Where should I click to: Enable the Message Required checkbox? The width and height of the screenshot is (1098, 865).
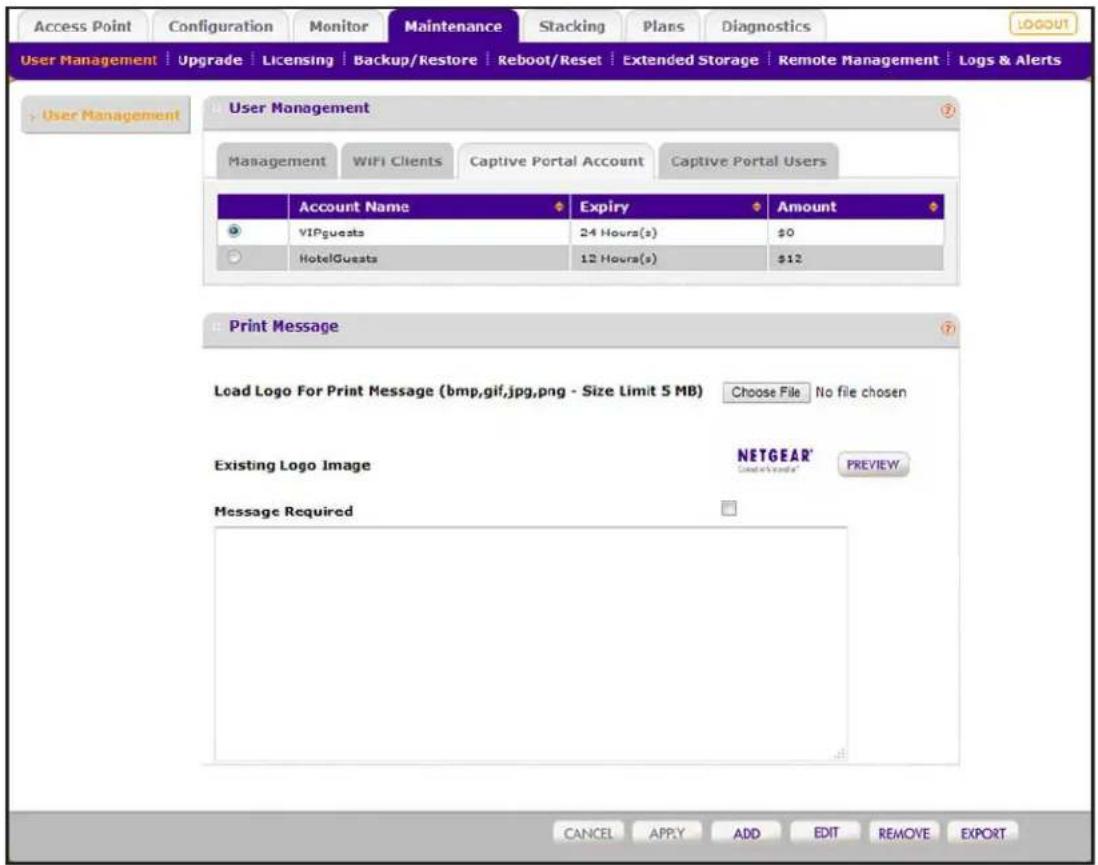pyautogui.click(x=729, y=508)
